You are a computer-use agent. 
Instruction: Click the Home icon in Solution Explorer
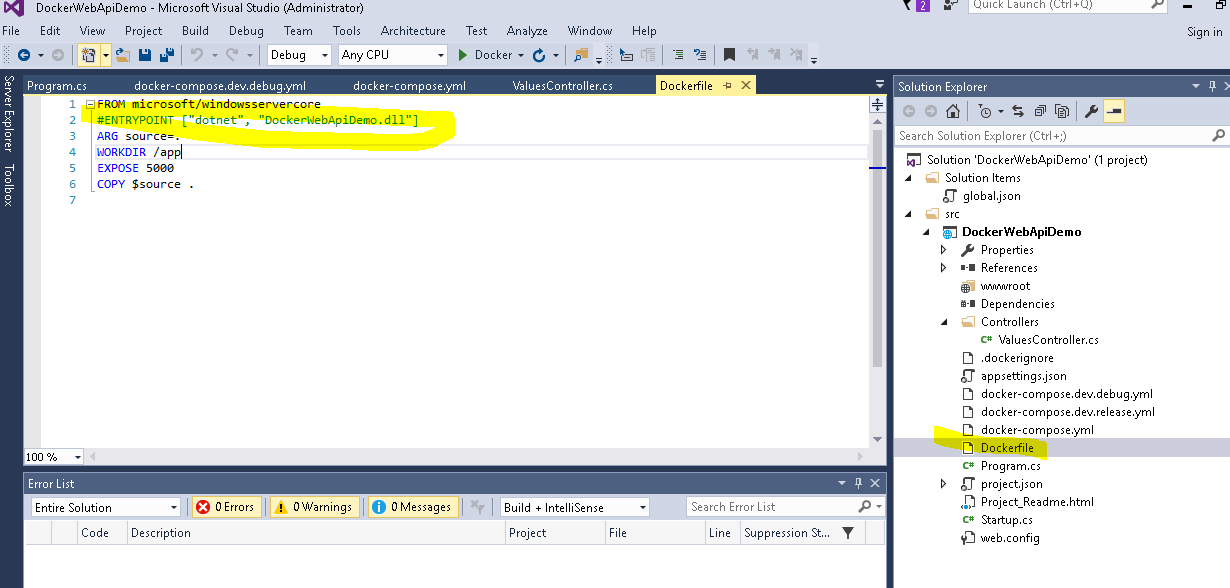point(953,111)
